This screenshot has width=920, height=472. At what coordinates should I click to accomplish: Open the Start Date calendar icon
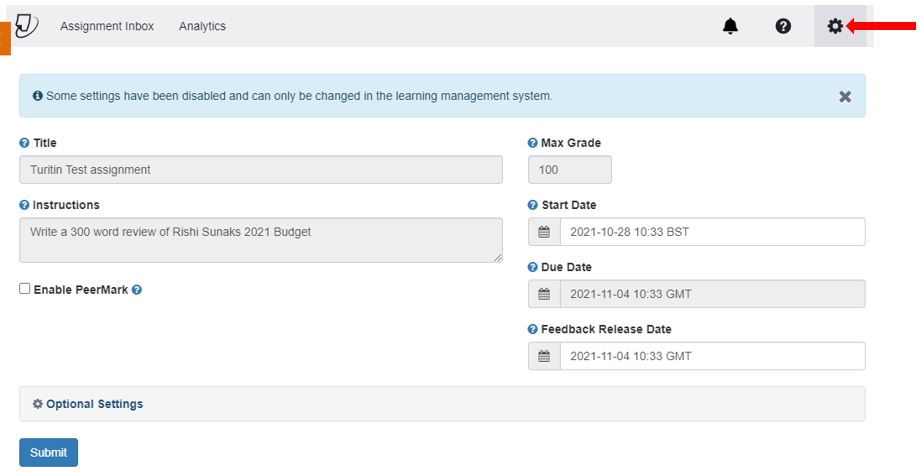(544, 232)
